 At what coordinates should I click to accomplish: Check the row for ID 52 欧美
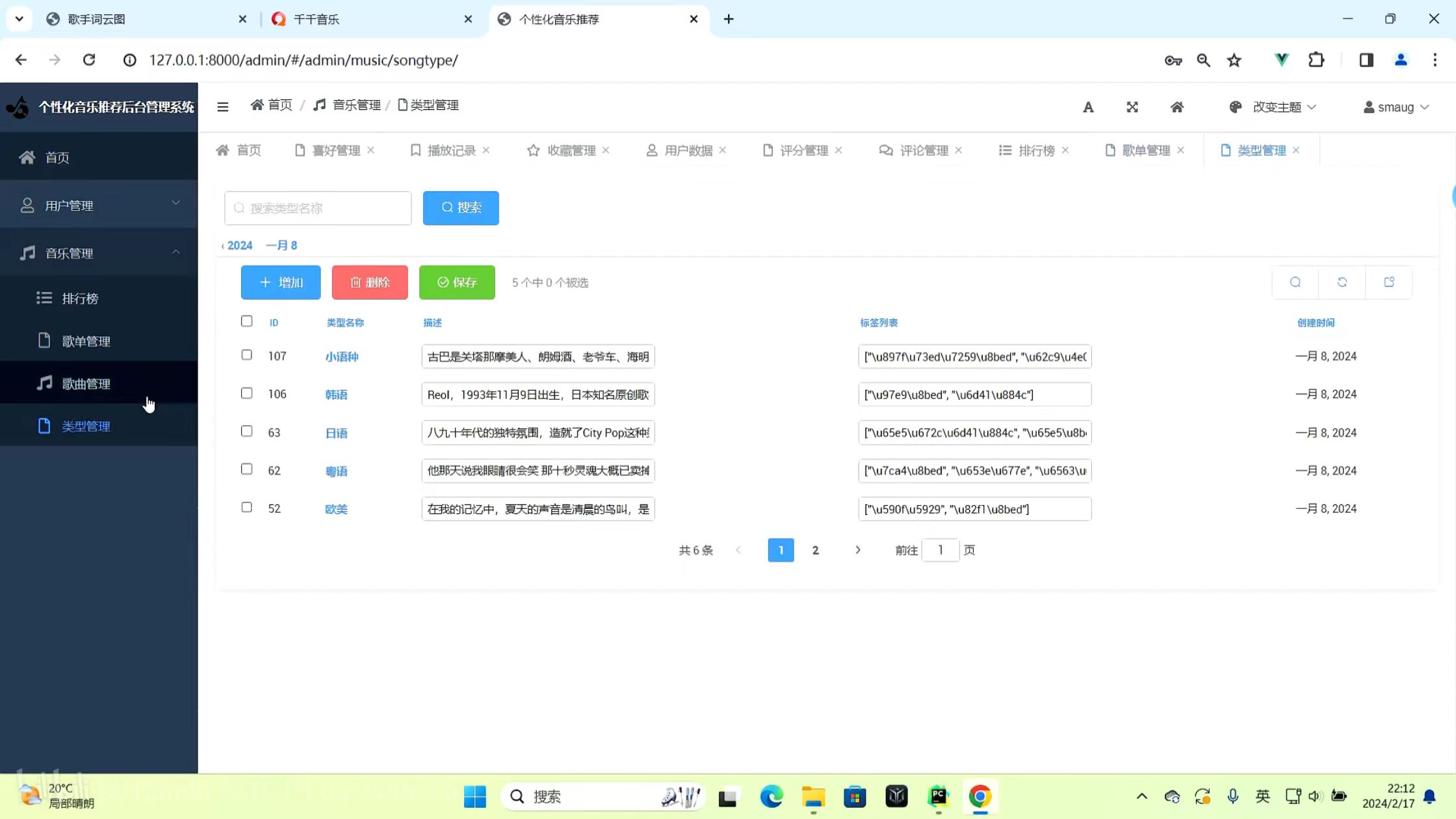(246, 507)
